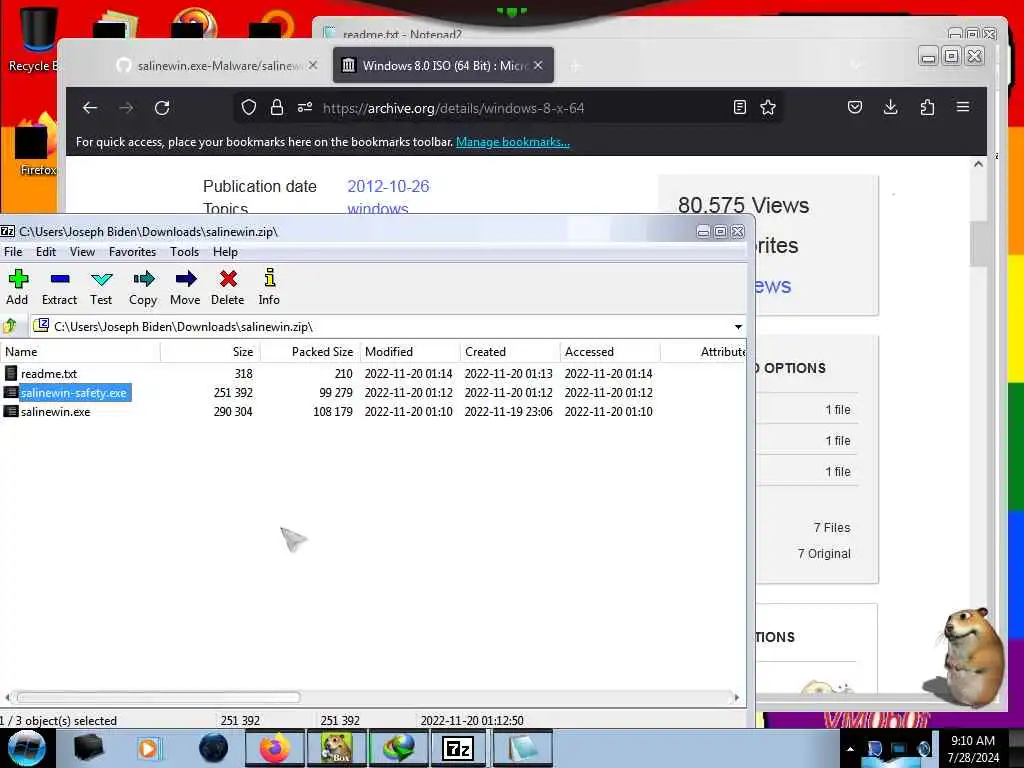The image size is (1024, 768).
Task: Extract files with the Extract button
Action: pos(59,287)
